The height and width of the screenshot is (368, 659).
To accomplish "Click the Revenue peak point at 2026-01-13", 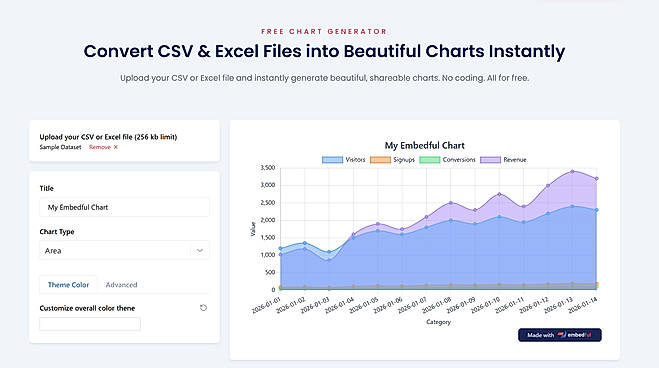I will [x=572, y=171].
